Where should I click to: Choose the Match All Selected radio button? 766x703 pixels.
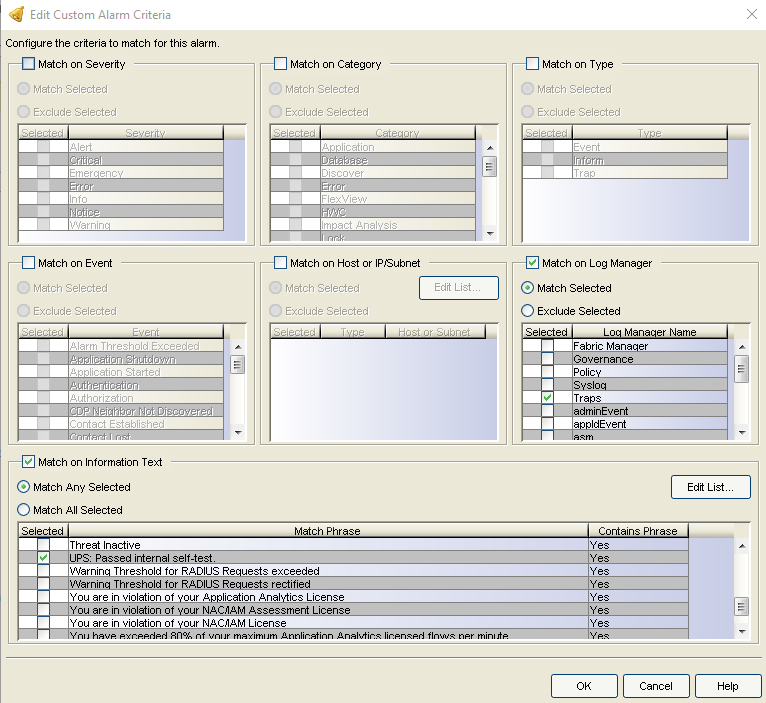24,510
